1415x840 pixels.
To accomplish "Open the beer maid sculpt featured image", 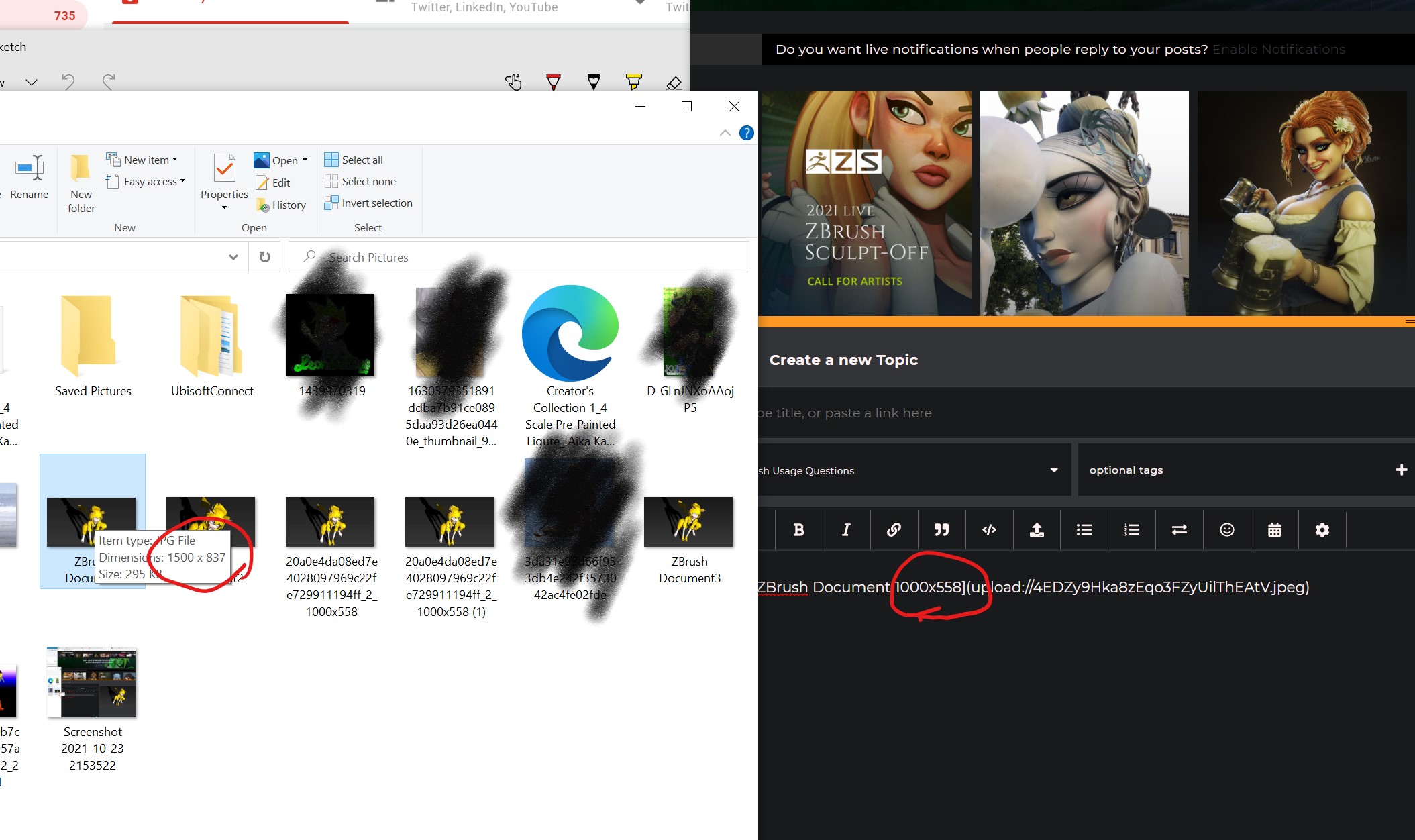I will (1302, 203).
